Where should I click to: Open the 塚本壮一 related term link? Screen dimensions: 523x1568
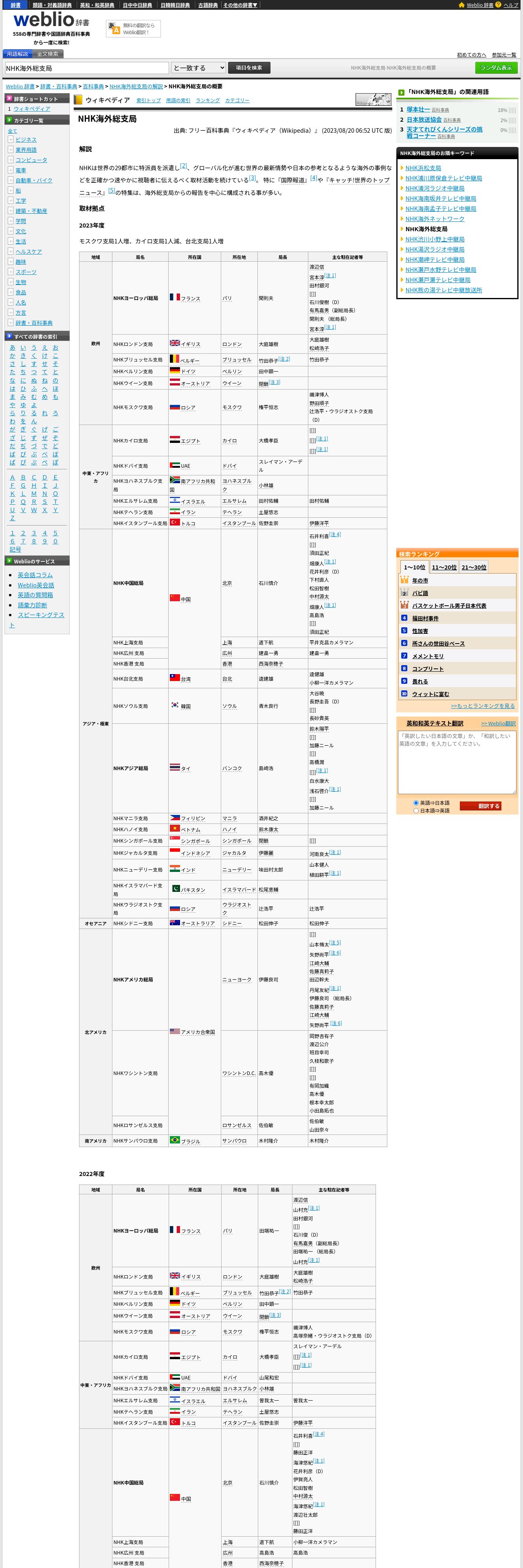418,109
